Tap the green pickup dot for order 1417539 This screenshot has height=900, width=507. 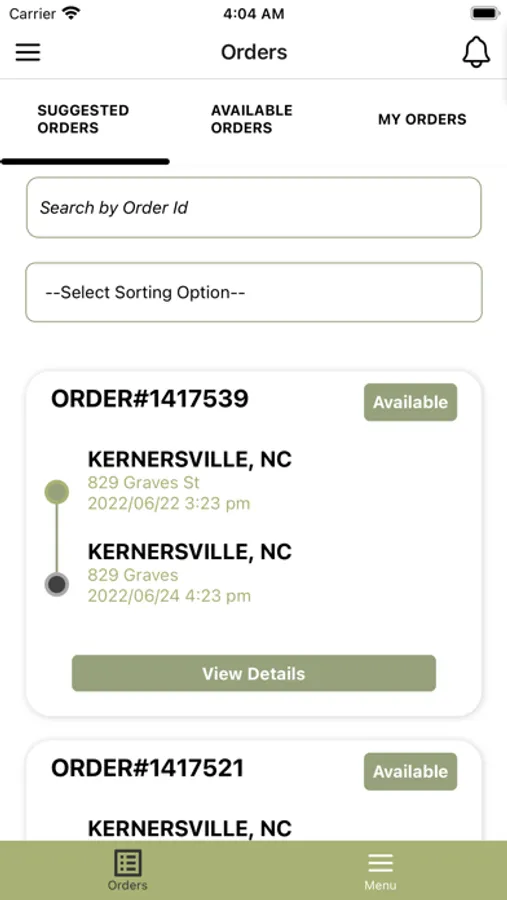[57, 492]
